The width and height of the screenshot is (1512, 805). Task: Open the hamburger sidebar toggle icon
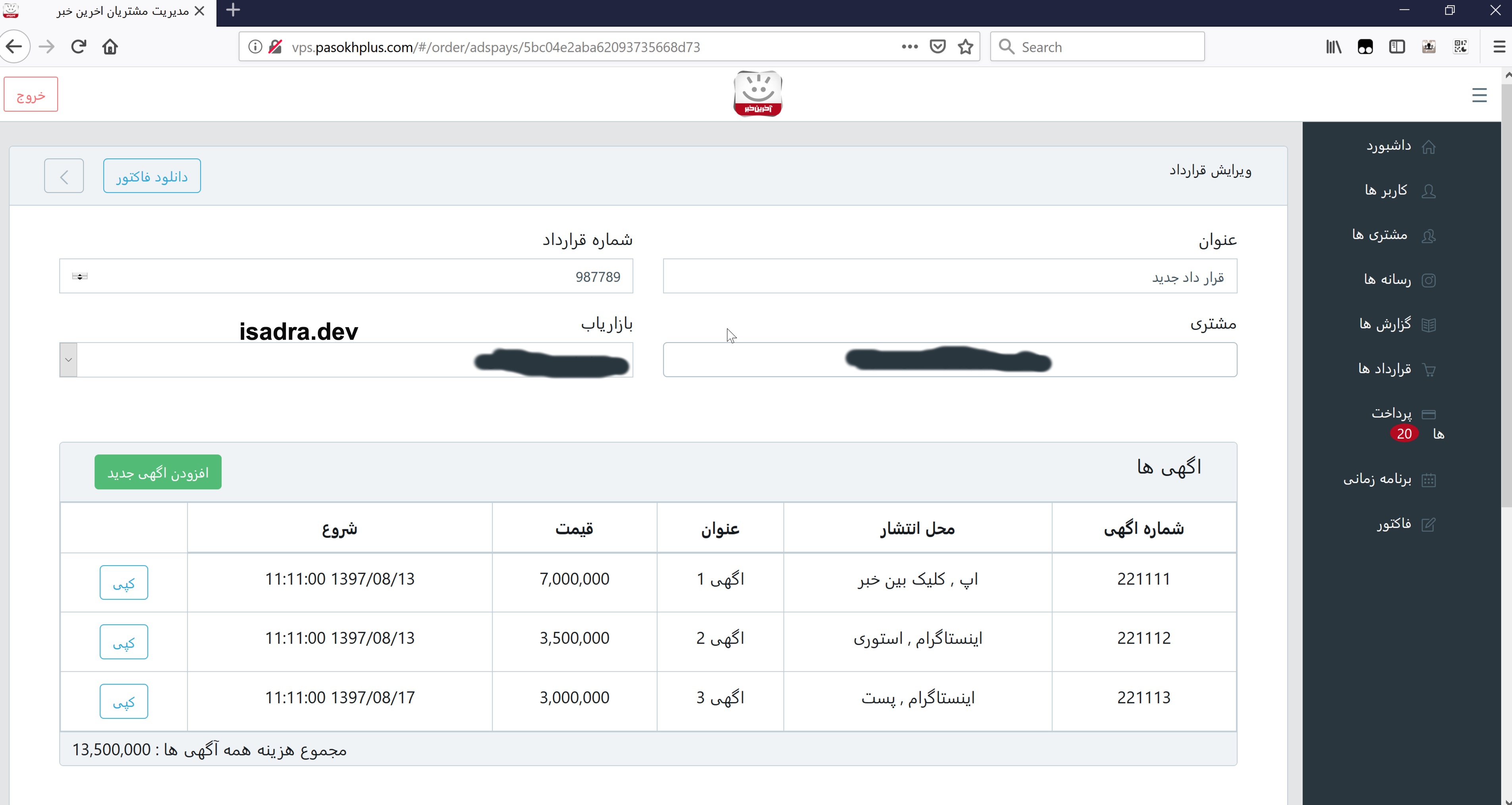click(x=1479, y=95)
